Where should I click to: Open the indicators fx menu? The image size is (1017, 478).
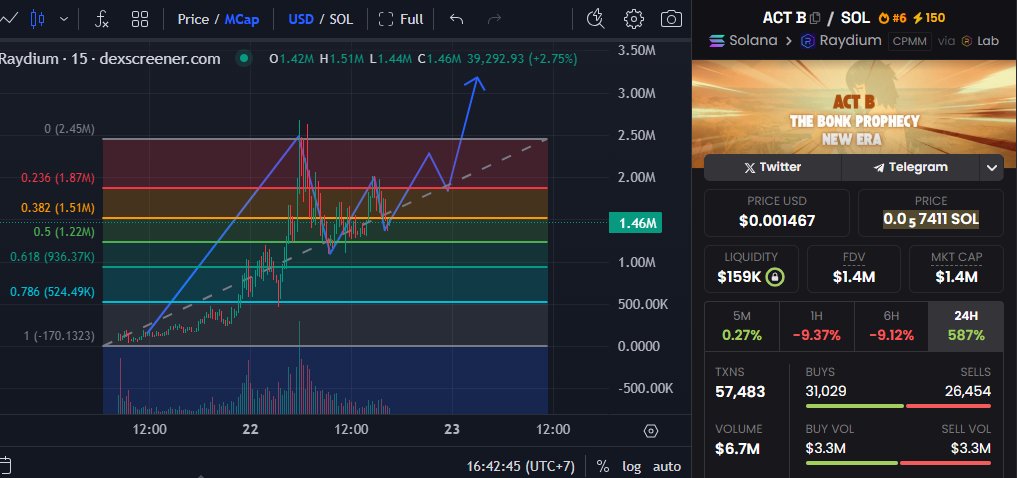pos(102,19)
